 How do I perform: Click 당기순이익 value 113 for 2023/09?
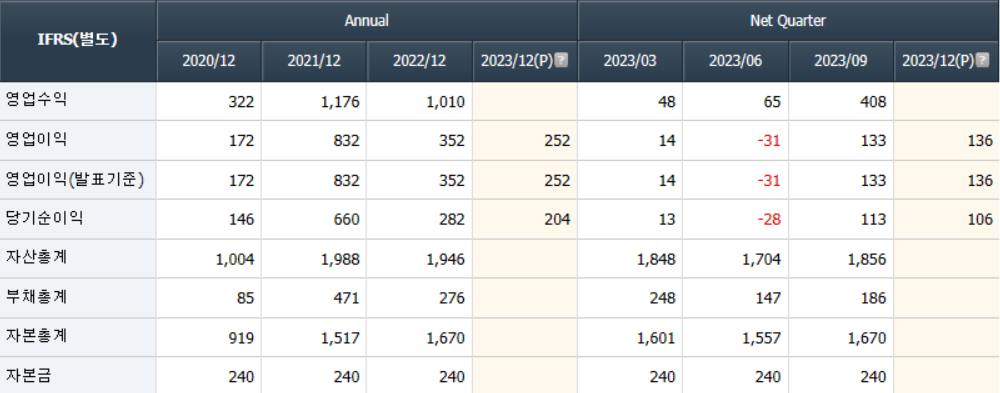[x=873, y=219]
